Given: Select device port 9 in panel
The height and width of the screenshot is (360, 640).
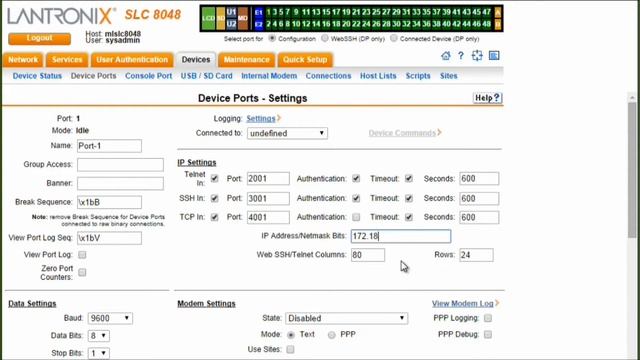Looking at the screenshot, I should pyautogui.click(x=297, y=12).
